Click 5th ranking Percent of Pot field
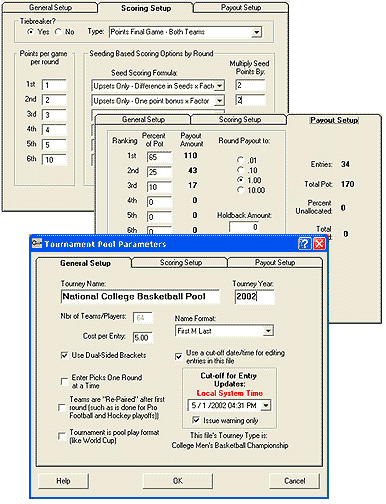 [160, 217]
